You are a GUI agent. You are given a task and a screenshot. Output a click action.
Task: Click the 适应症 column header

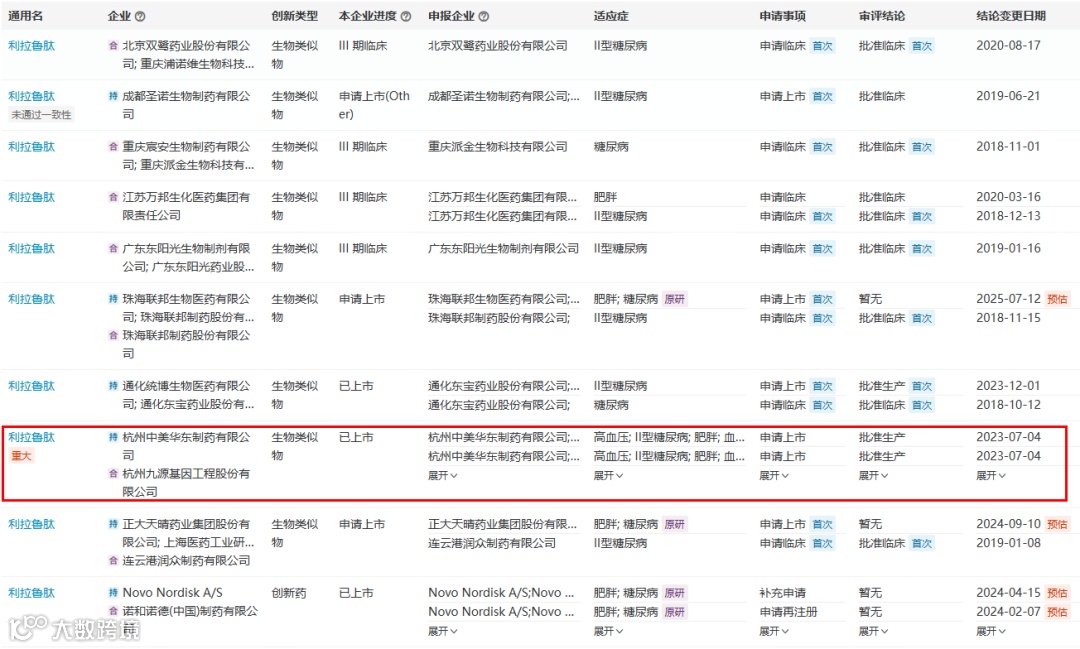(611, 16)
